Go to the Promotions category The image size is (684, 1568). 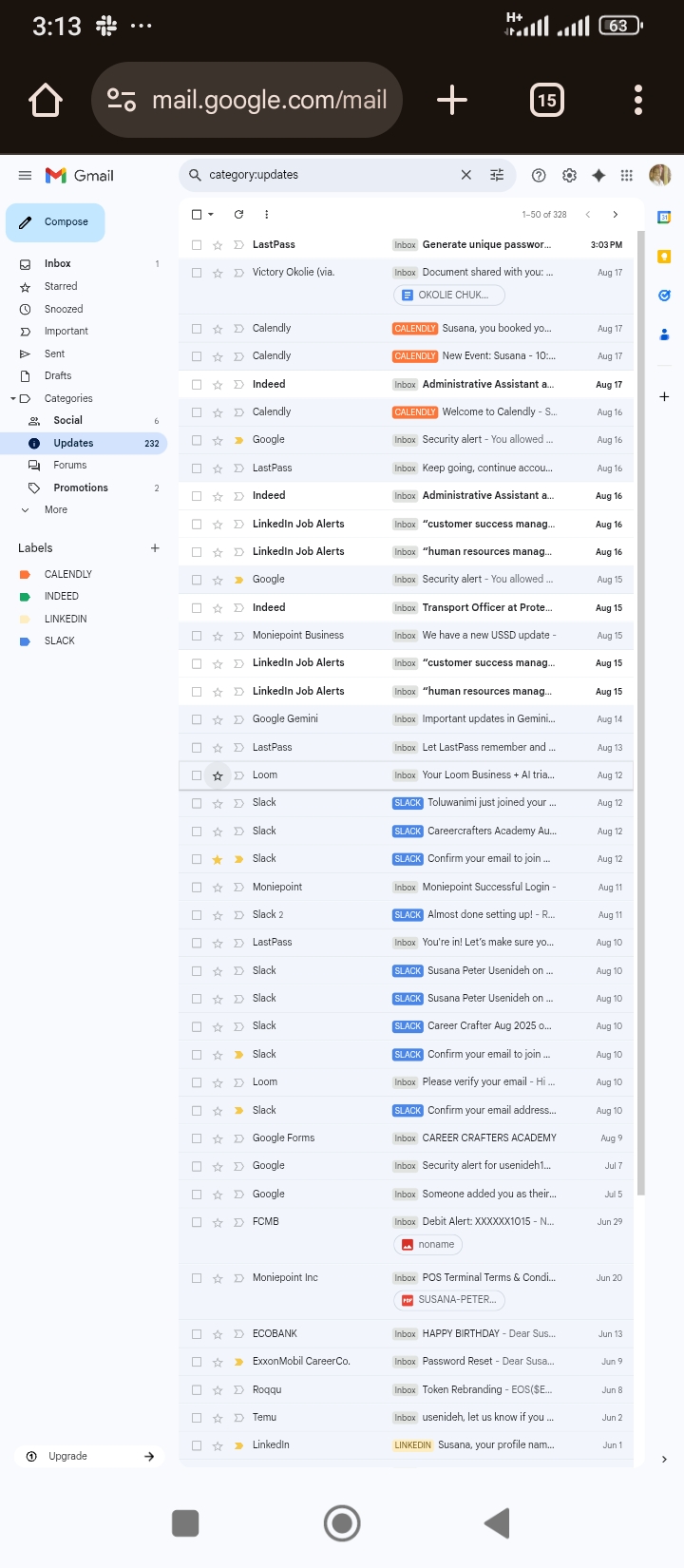point(81,488)
